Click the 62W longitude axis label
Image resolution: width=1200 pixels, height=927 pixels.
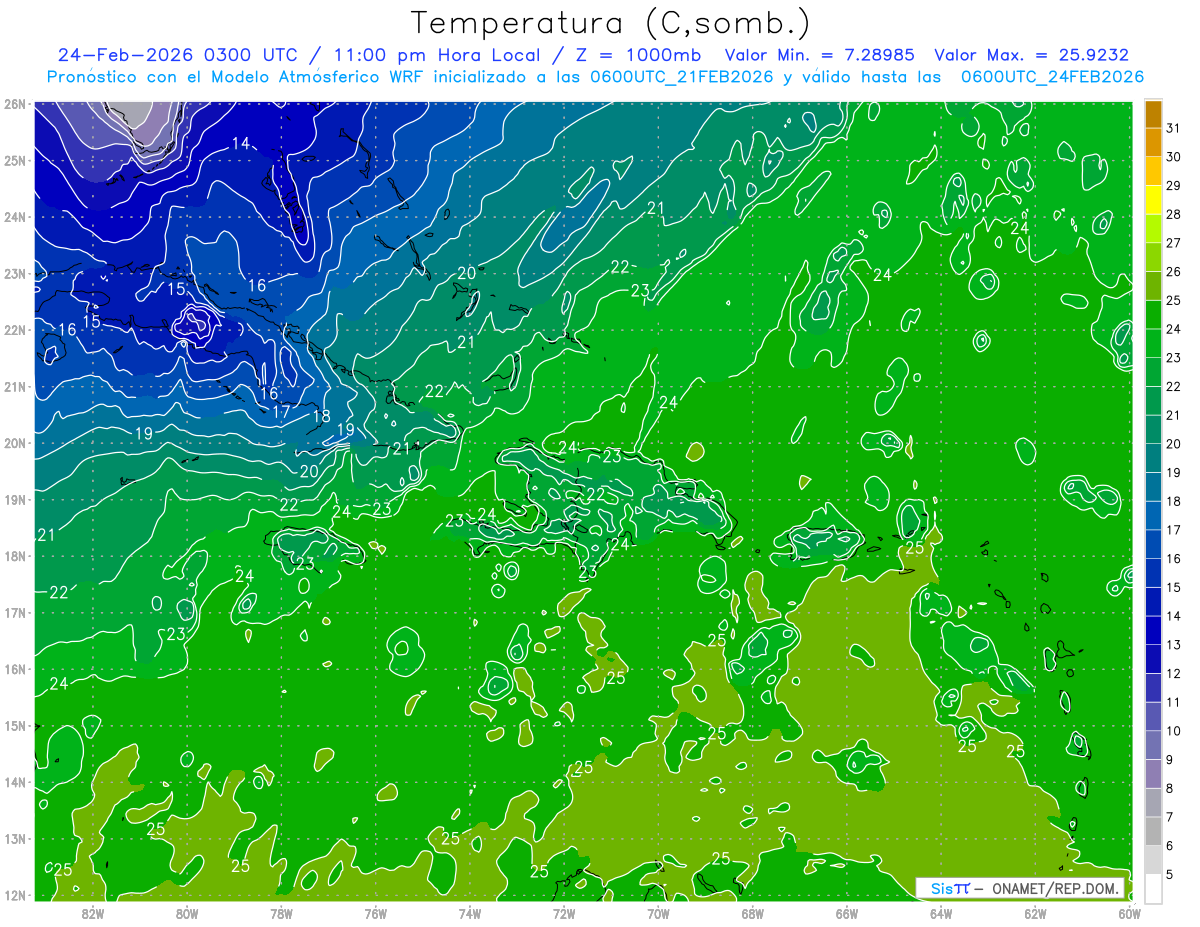pos(1035,913)
